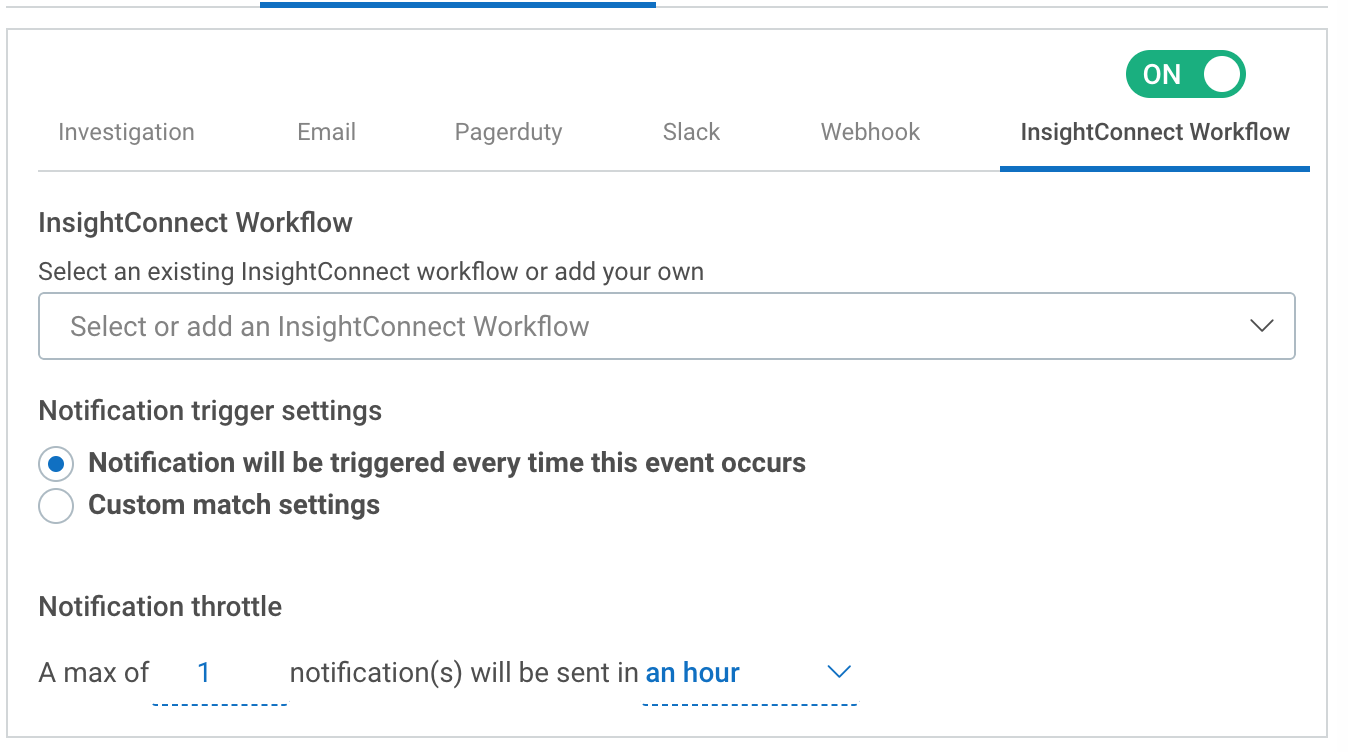This screenshot has height=752, width=1348.
Task: Open the Webhook tab
Action: coord(870,132)
